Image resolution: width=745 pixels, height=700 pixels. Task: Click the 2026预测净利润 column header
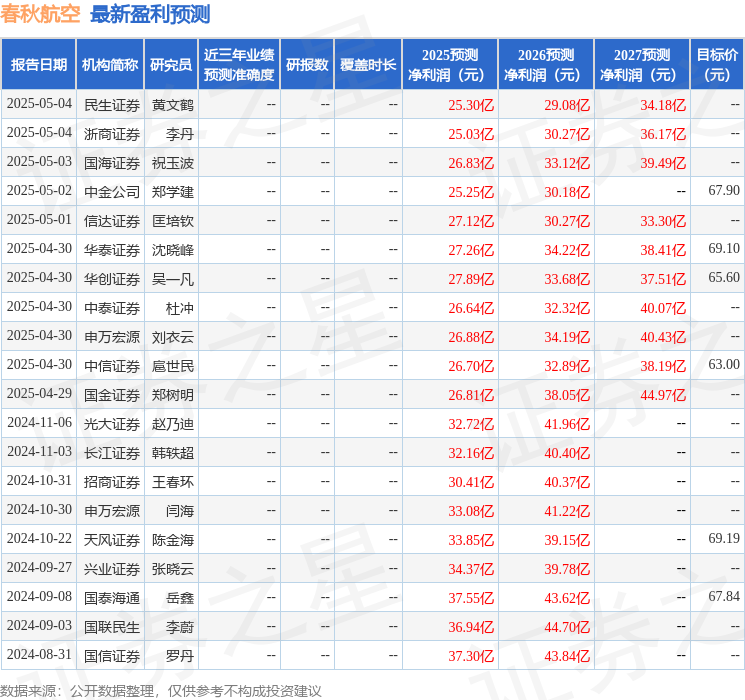pyautogui.click(x=545, y=65)
